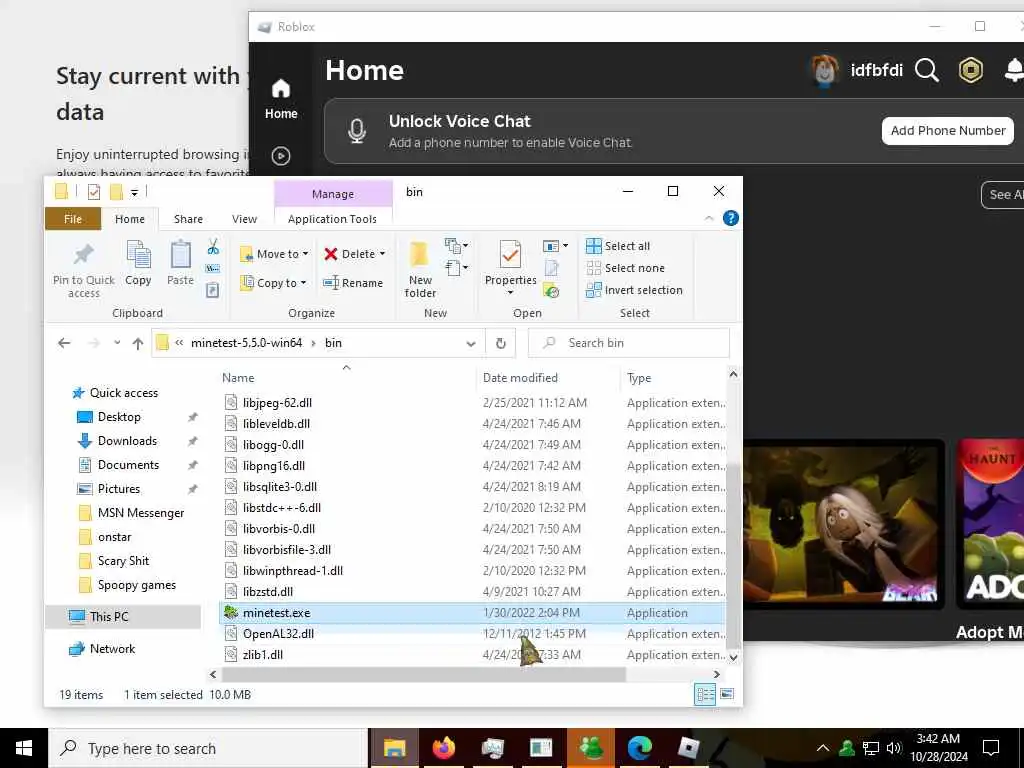Image resolution: width=1024 pixels, height=768 pixels.
Task: Create a New folder from ribbon
Action: [420, 270]
